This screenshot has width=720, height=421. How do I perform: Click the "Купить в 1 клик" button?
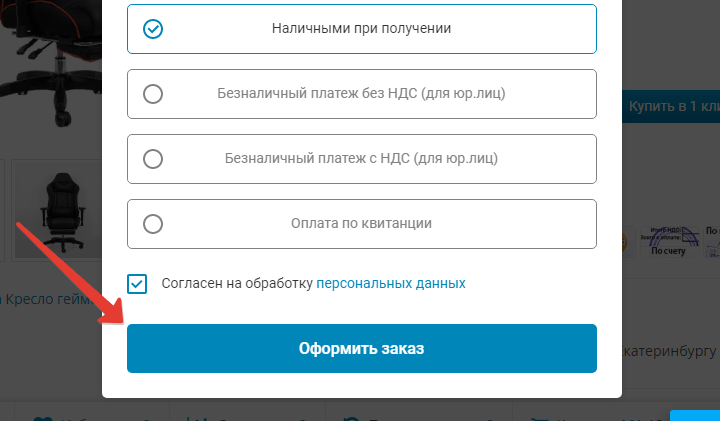(x=672, y=106)
